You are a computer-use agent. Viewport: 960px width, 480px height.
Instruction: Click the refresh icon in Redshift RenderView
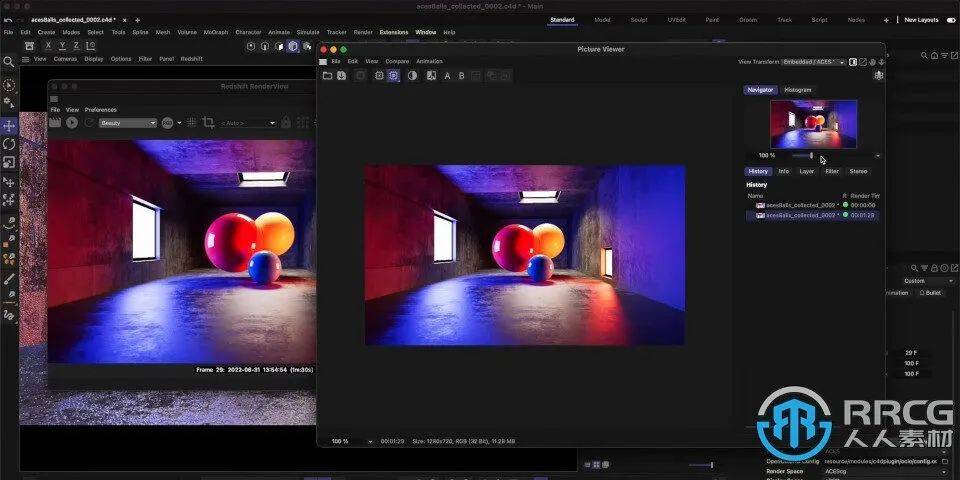pos(89,122)
